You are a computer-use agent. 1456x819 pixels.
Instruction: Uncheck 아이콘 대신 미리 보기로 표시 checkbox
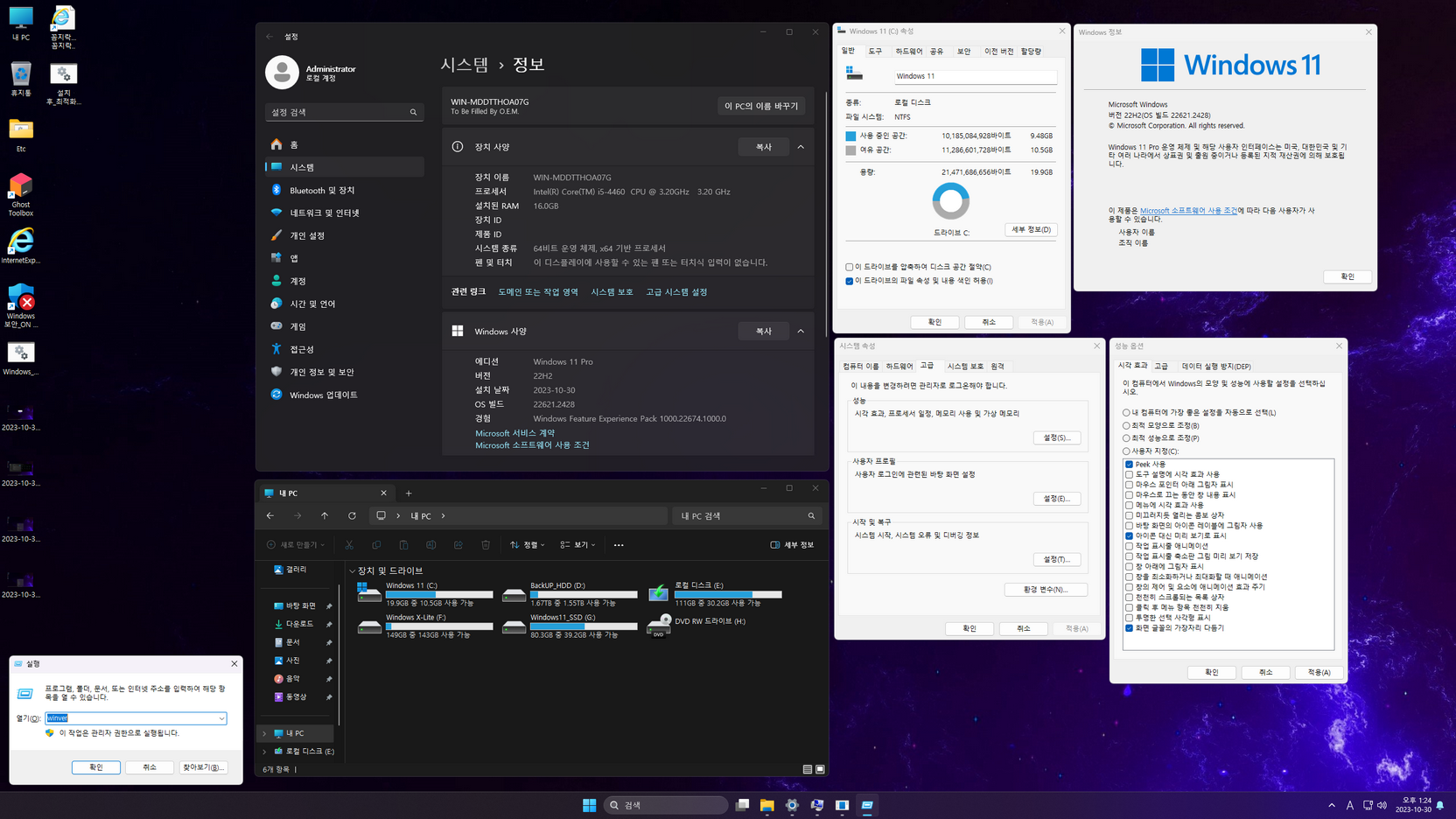point(1129,535)
